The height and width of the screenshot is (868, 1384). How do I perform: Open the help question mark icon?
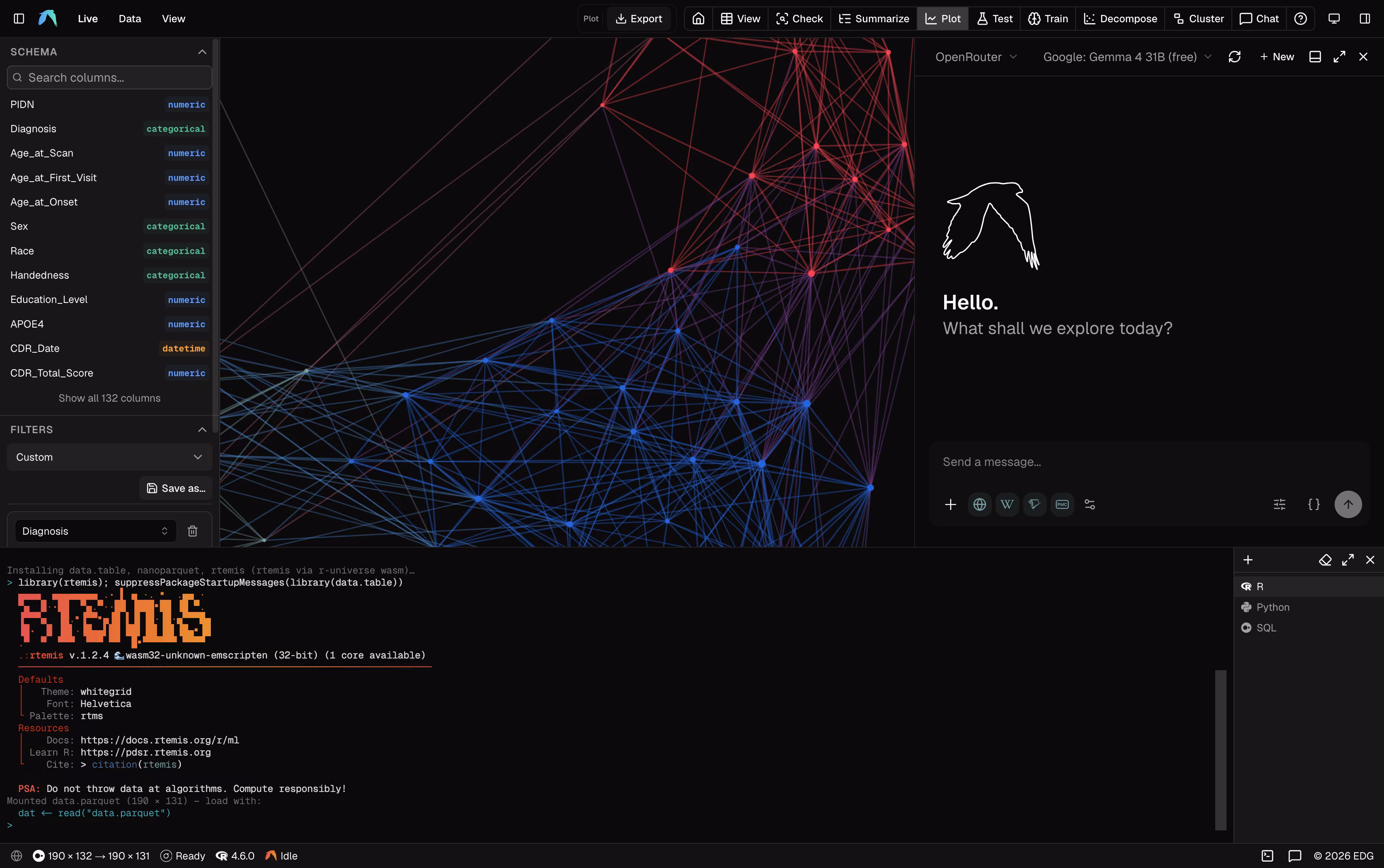pos(1301,18)
